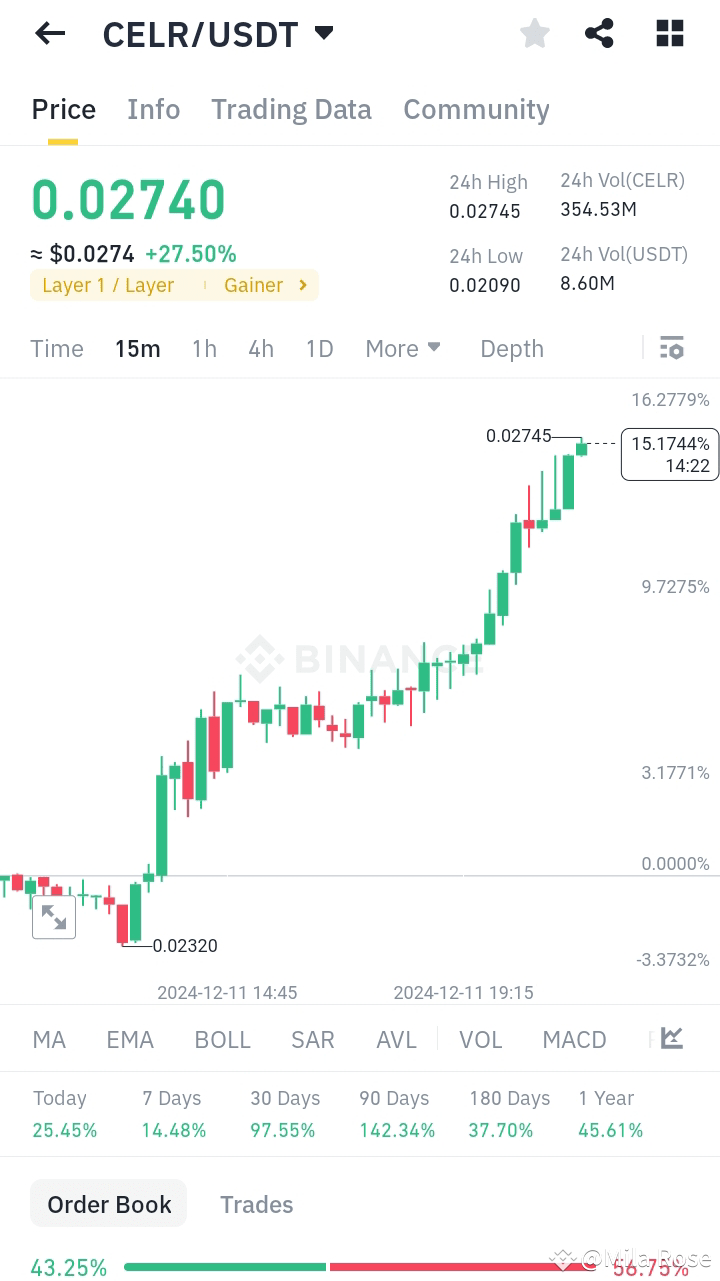Tap the star to favorite CELR/USDT
720x1281 pixels.
534,33
